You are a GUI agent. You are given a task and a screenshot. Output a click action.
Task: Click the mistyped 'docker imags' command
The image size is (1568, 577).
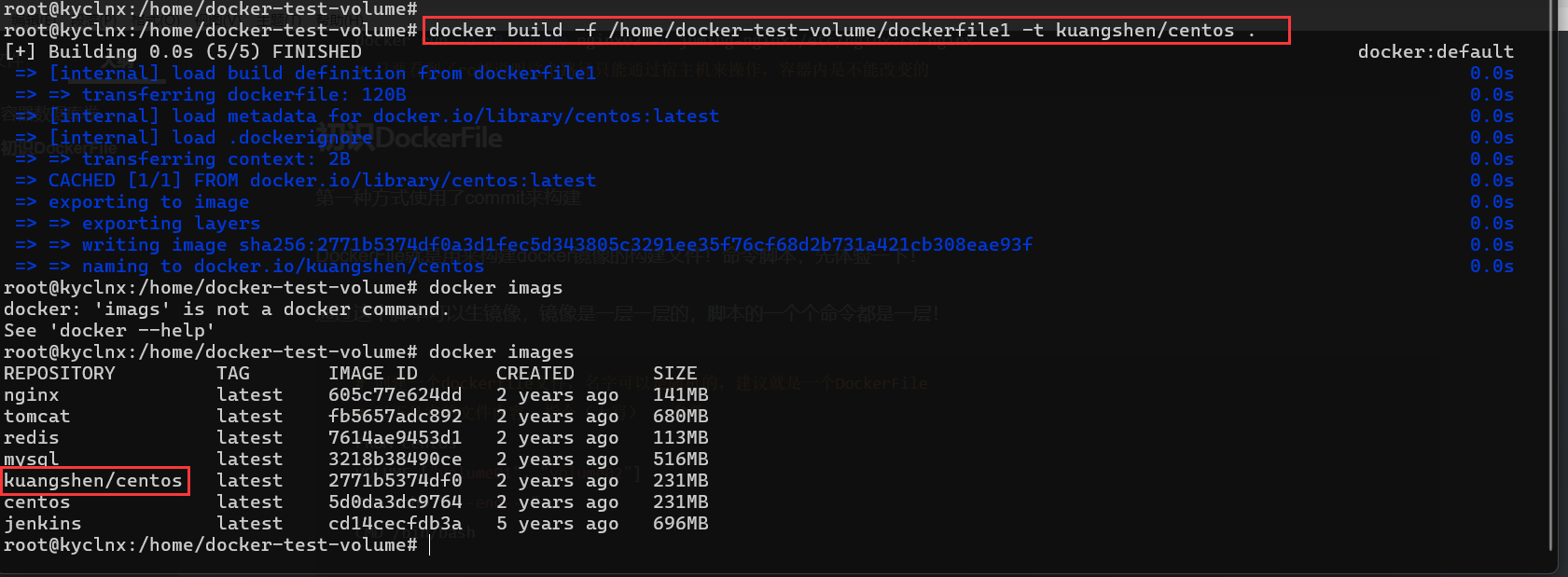(x=495, y=288)
